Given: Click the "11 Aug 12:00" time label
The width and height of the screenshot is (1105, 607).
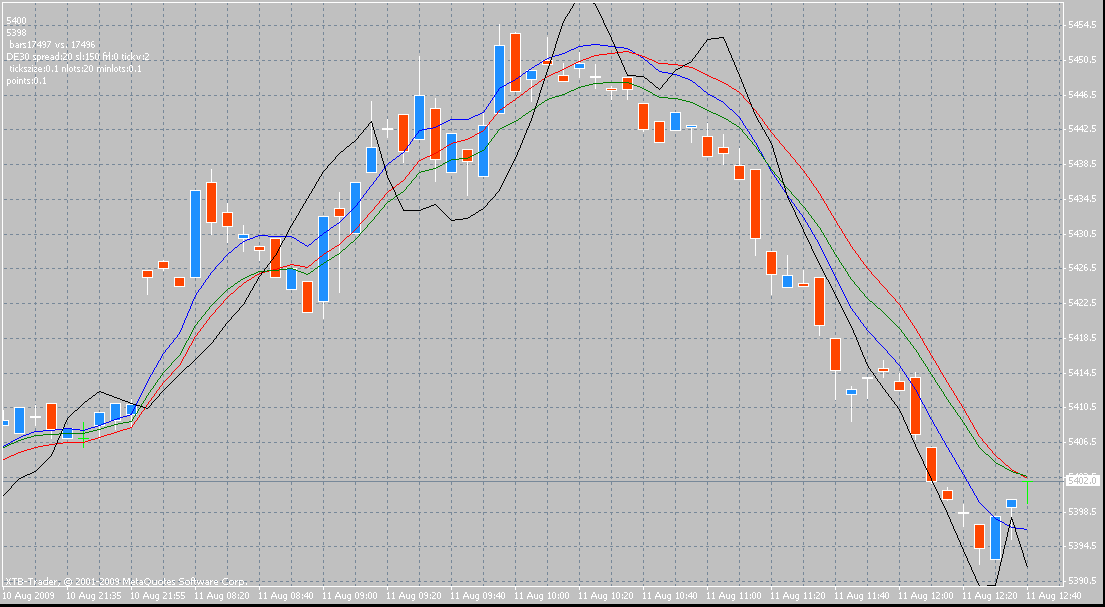Looking at the screenshot, I should coord(925,596).
